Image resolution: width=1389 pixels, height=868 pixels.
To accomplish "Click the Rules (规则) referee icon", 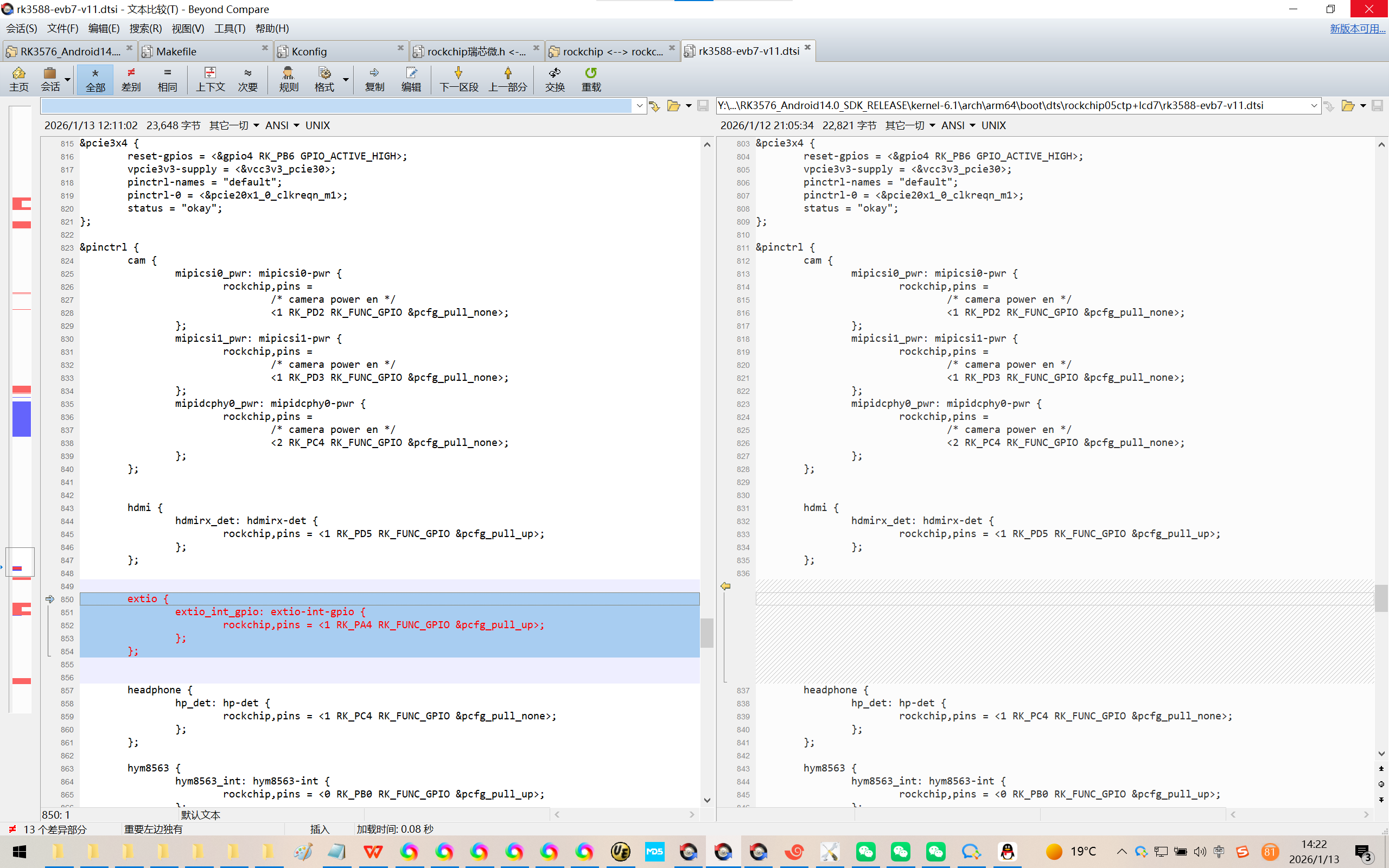I will coord(288,79).
